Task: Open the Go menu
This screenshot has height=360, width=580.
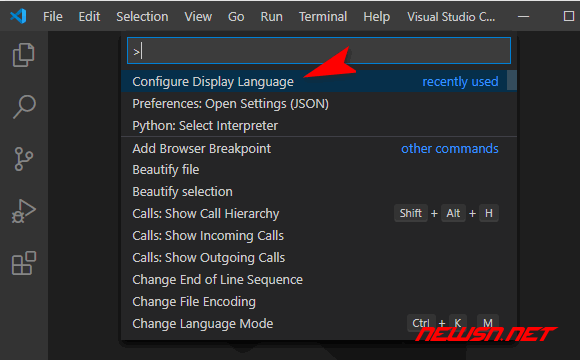Action: coord(236,17)
